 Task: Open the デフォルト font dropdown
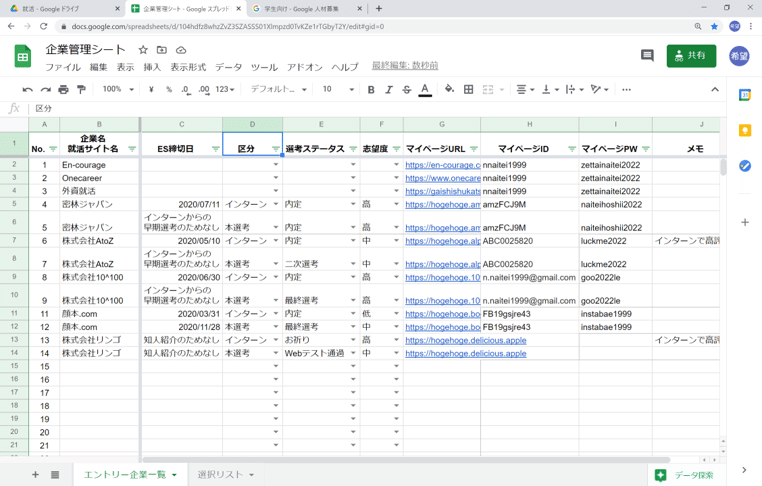(x=278, y=89)
